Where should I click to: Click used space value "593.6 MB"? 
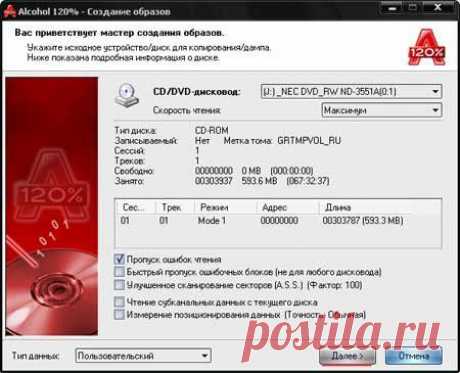point(259,181)
